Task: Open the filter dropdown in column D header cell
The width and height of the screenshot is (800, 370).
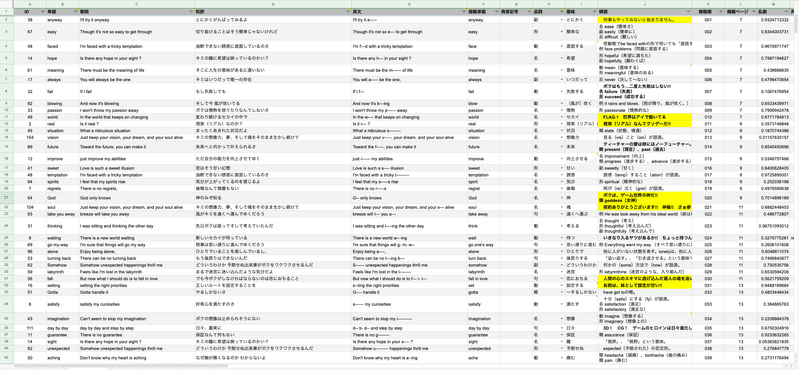Action: pos(347,11)
